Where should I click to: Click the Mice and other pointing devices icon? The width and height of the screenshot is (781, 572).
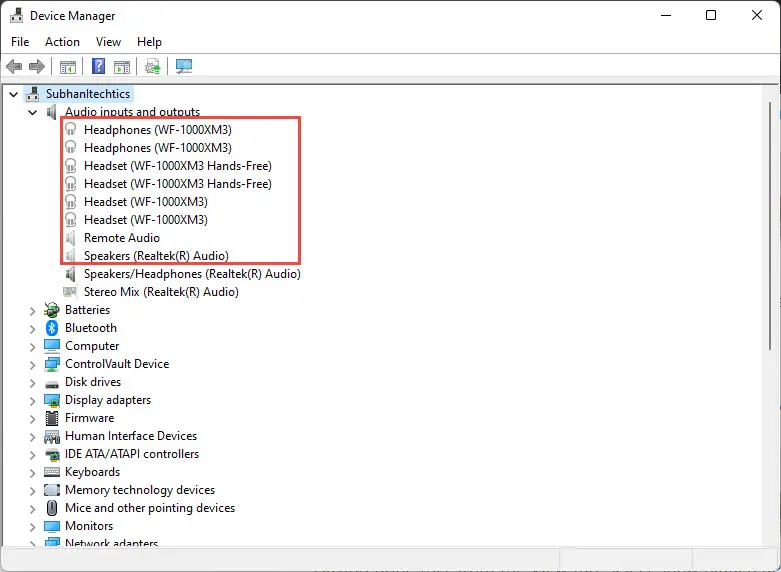[x=52, y=508]
